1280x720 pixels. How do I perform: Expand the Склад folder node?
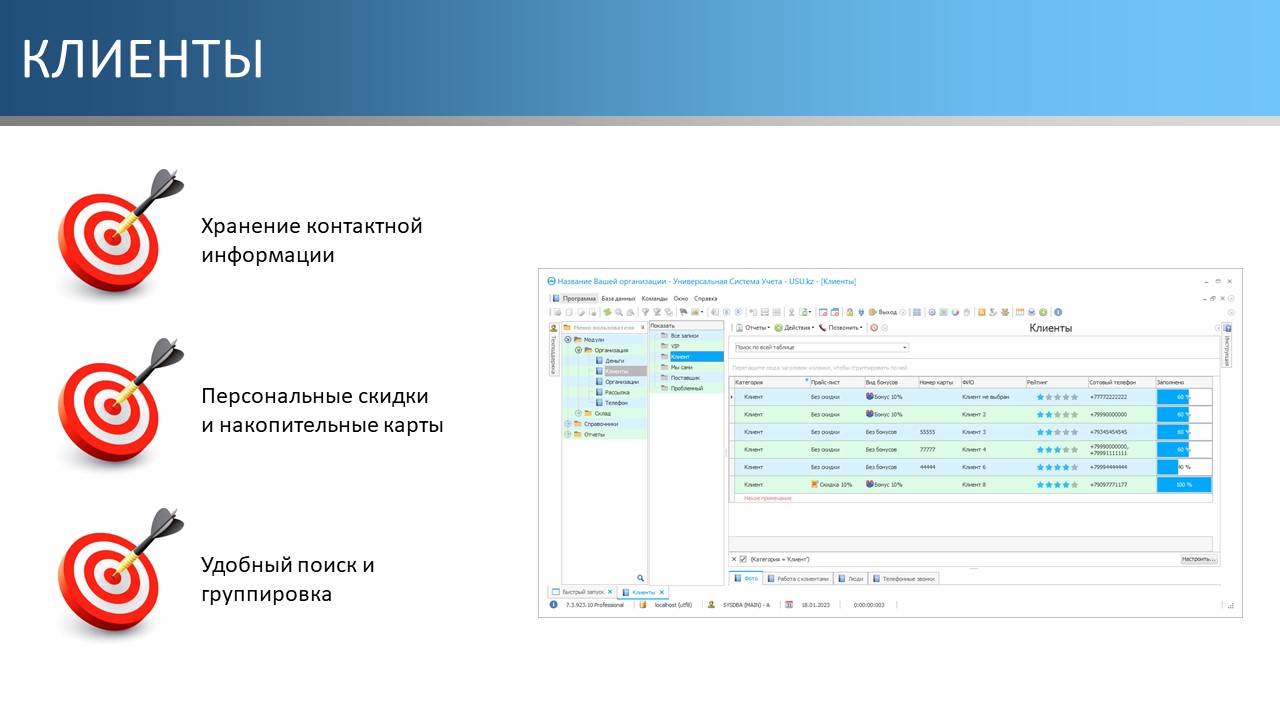578,413
